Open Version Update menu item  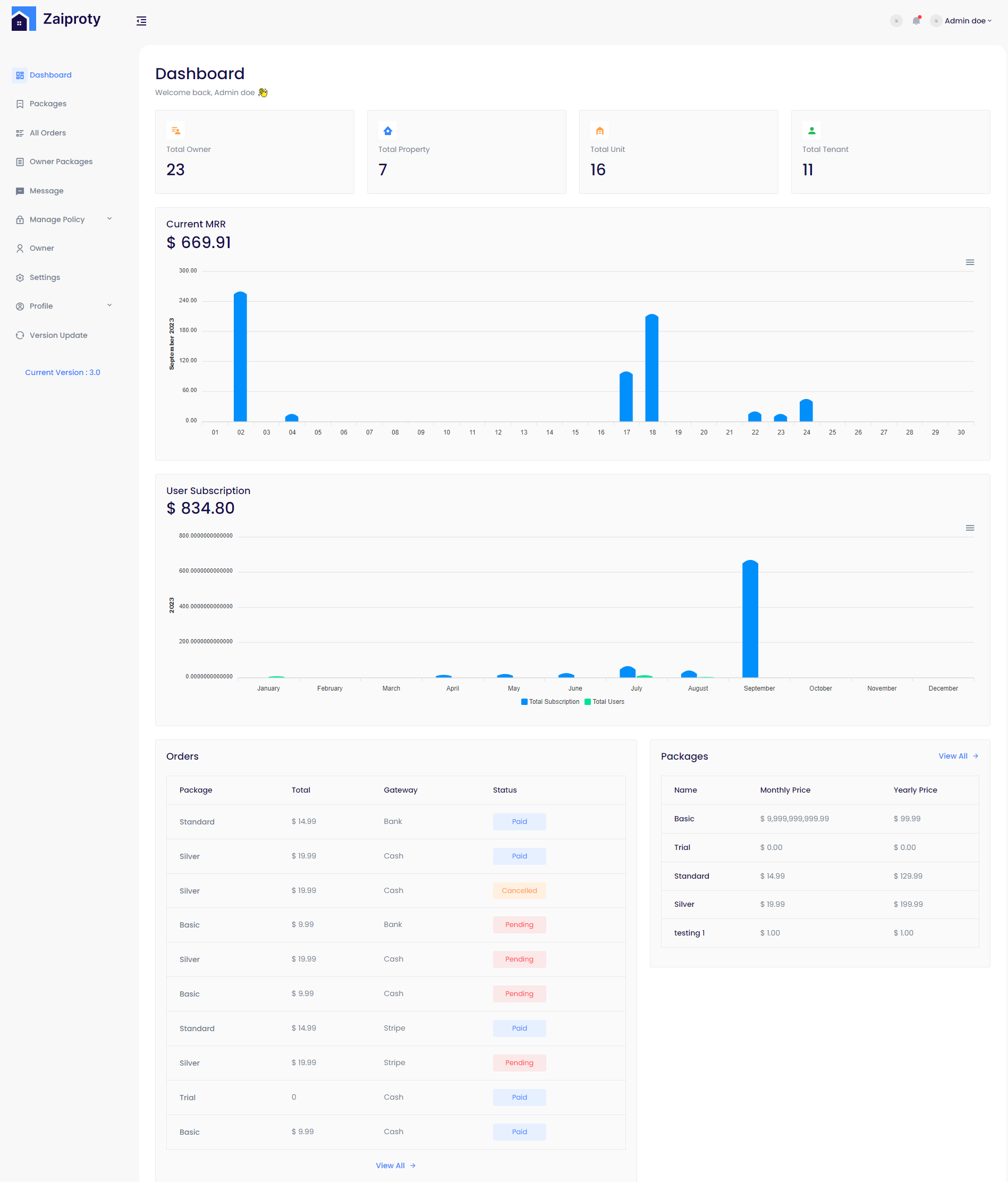[58, 335]
